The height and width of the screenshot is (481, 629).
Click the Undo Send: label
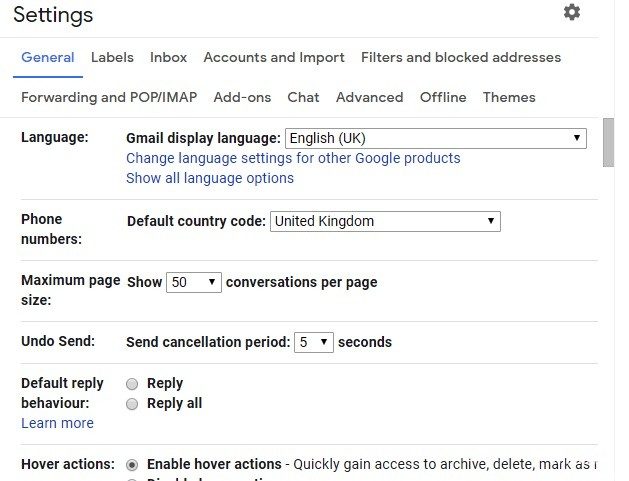click(58, 341)
